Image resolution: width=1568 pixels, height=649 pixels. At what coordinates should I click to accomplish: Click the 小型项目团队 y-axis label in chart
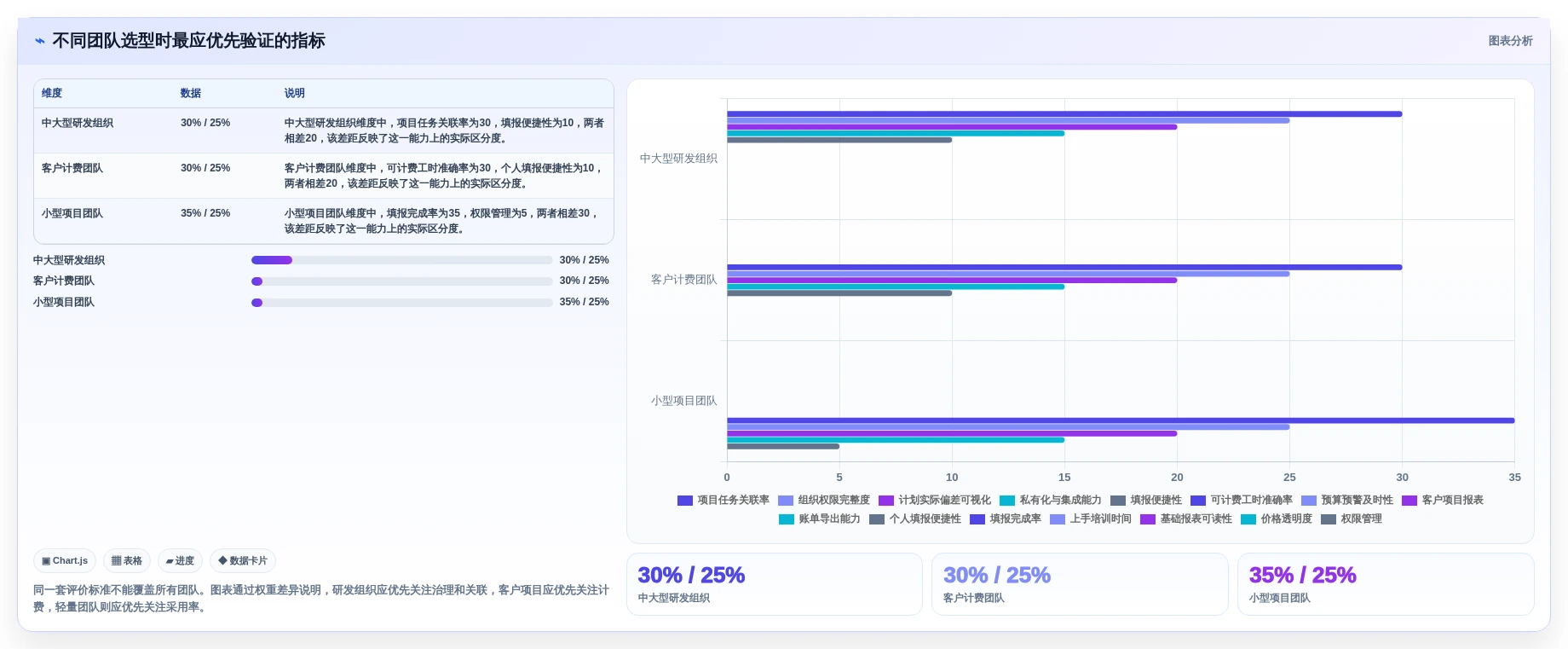pos(684,401)
